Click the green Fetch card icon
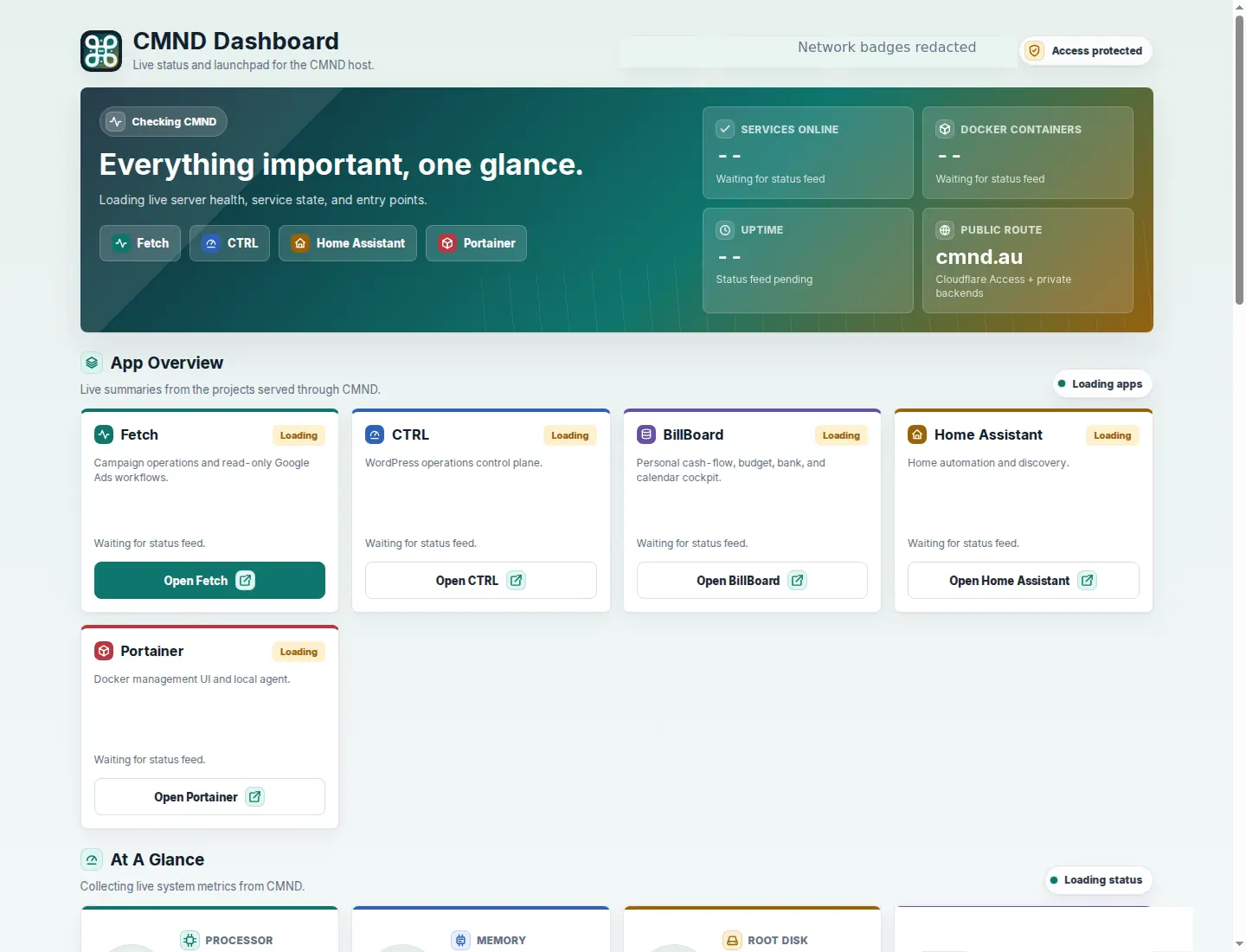The height and width of the screenshot is (952, 1246). point(104,434)
